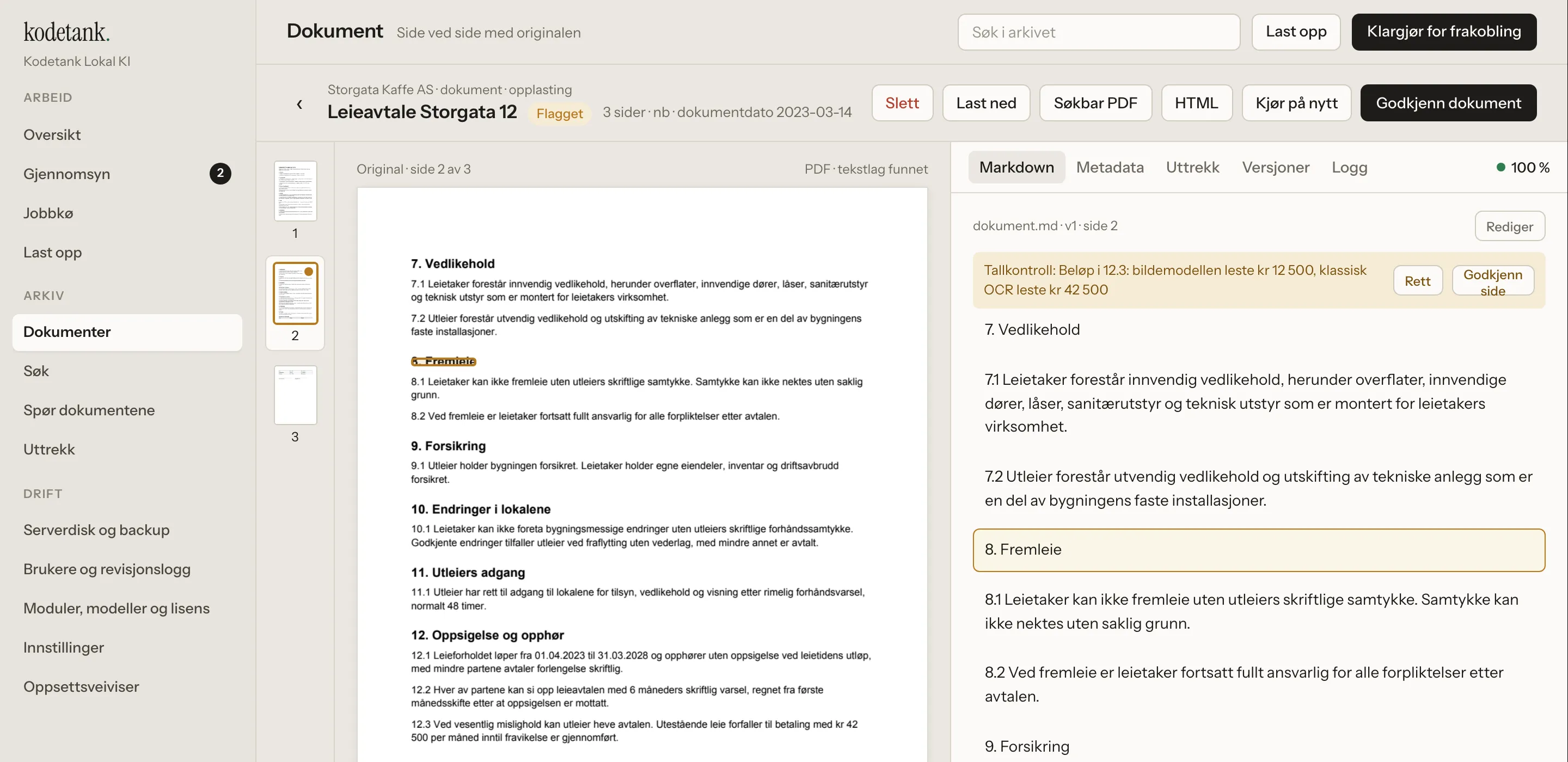Approve with Godkjenn dokument button
Screen dimensions: 1568x762
pos(1448,103)
